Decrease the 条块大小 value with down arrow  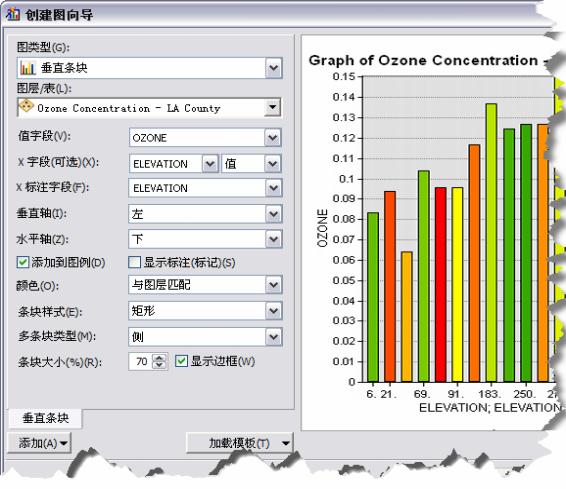coord(159,365)
